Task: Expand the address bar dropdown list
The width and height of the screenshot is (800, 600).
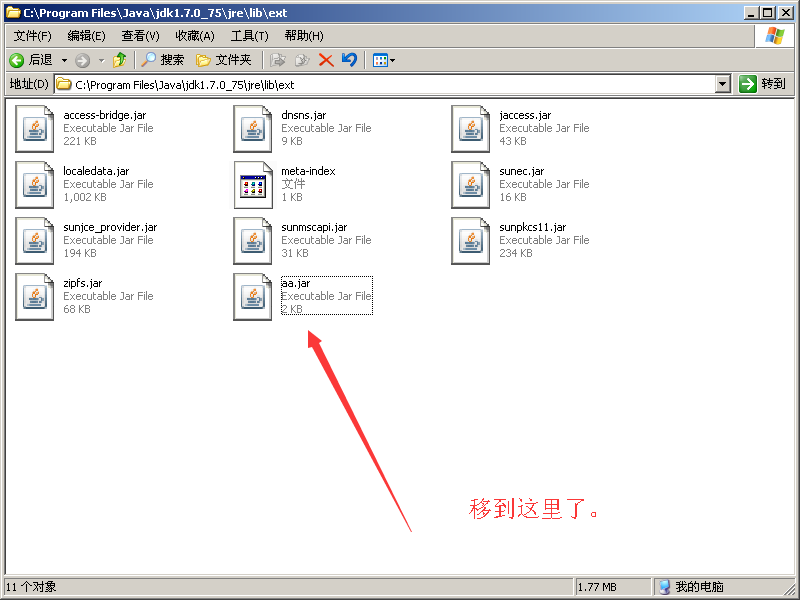Action: [x=722, y=84]
